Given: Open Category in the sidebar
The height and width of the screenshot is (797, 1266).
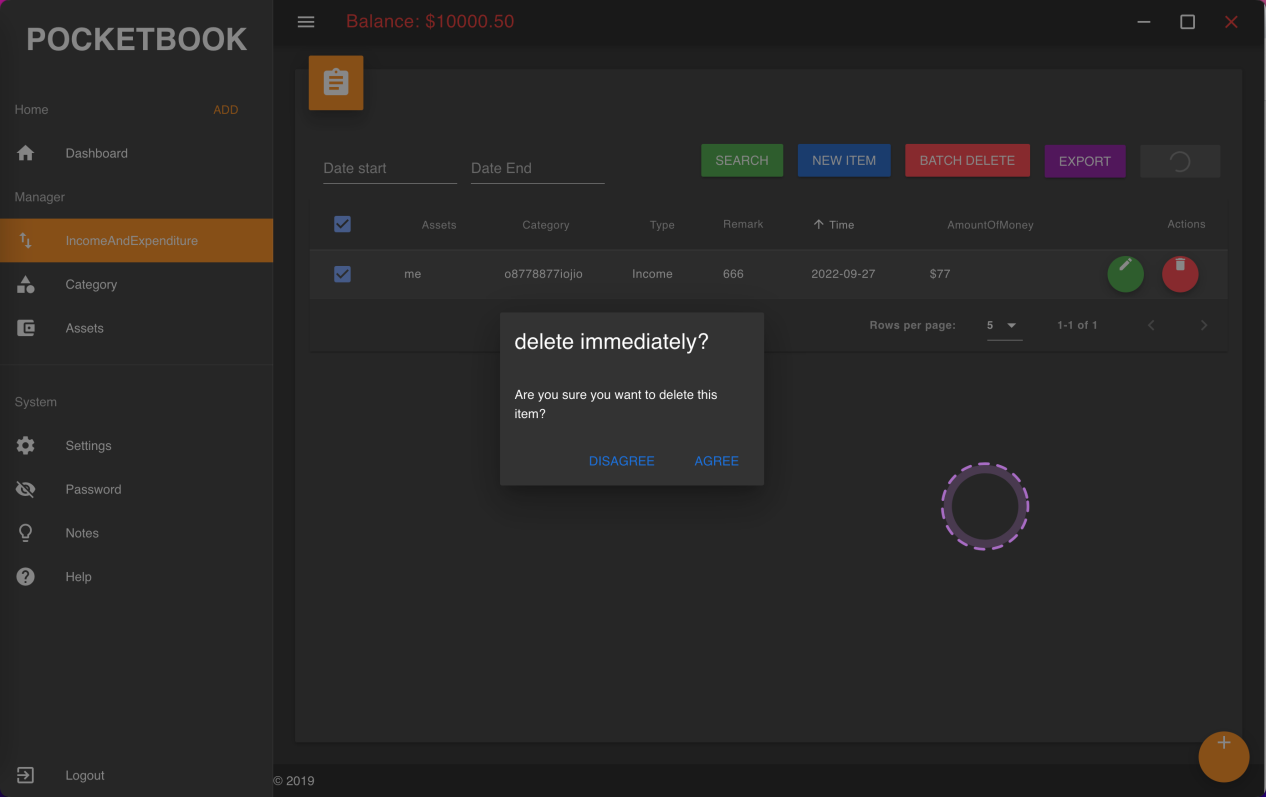Looking at the screenshot, I should (x=91, y=285).
